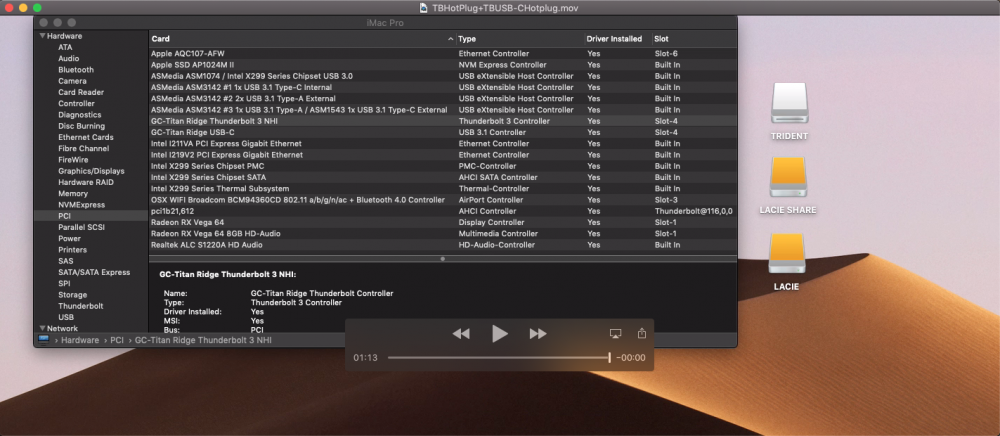Select the ASMedia ASM3142 #2 Type-A External row
Screen dimensions: 1000x436
[443, 99]
